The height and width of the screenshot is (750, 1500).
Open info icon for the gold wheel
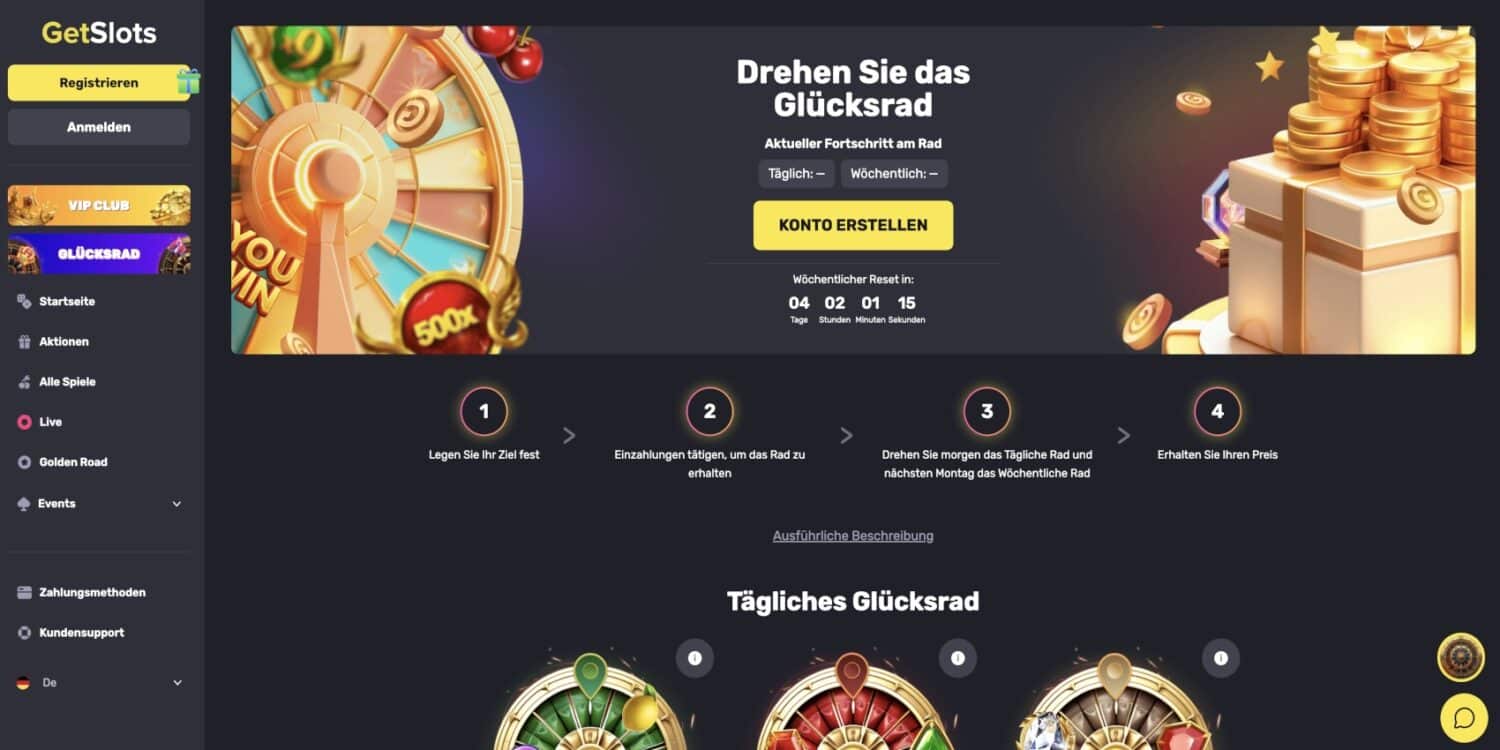point(1221,658)
